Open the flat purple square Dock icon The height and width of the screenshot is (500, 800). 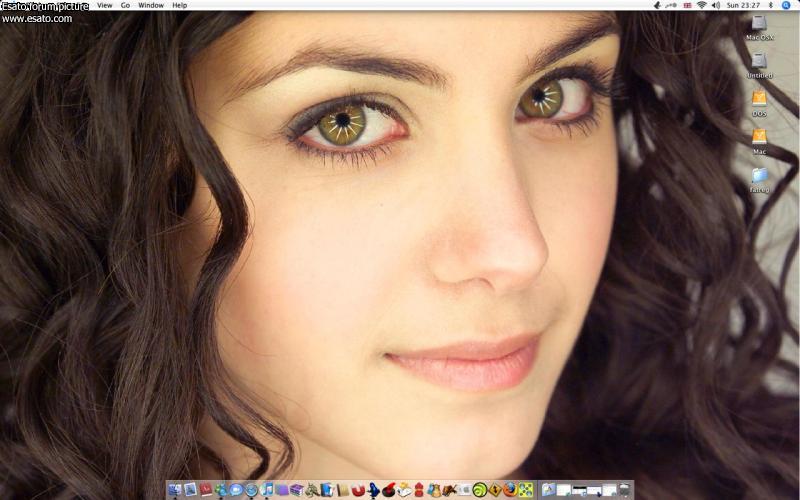282,490
